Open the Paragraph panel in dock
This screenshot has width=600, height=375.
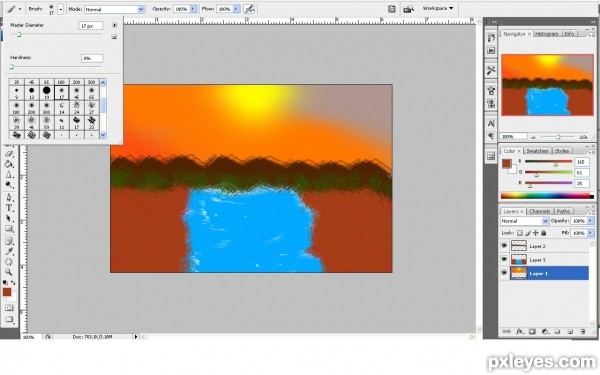tap(491, 136)
